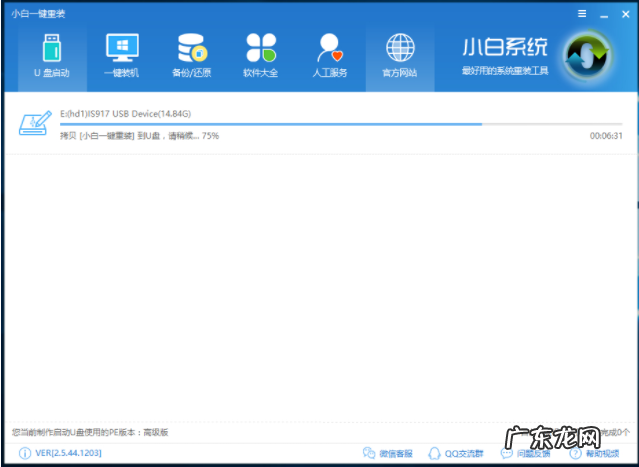Click the 75% copy status text
The width and height of the screenshot is (639, 467).
tap(139, 136)
